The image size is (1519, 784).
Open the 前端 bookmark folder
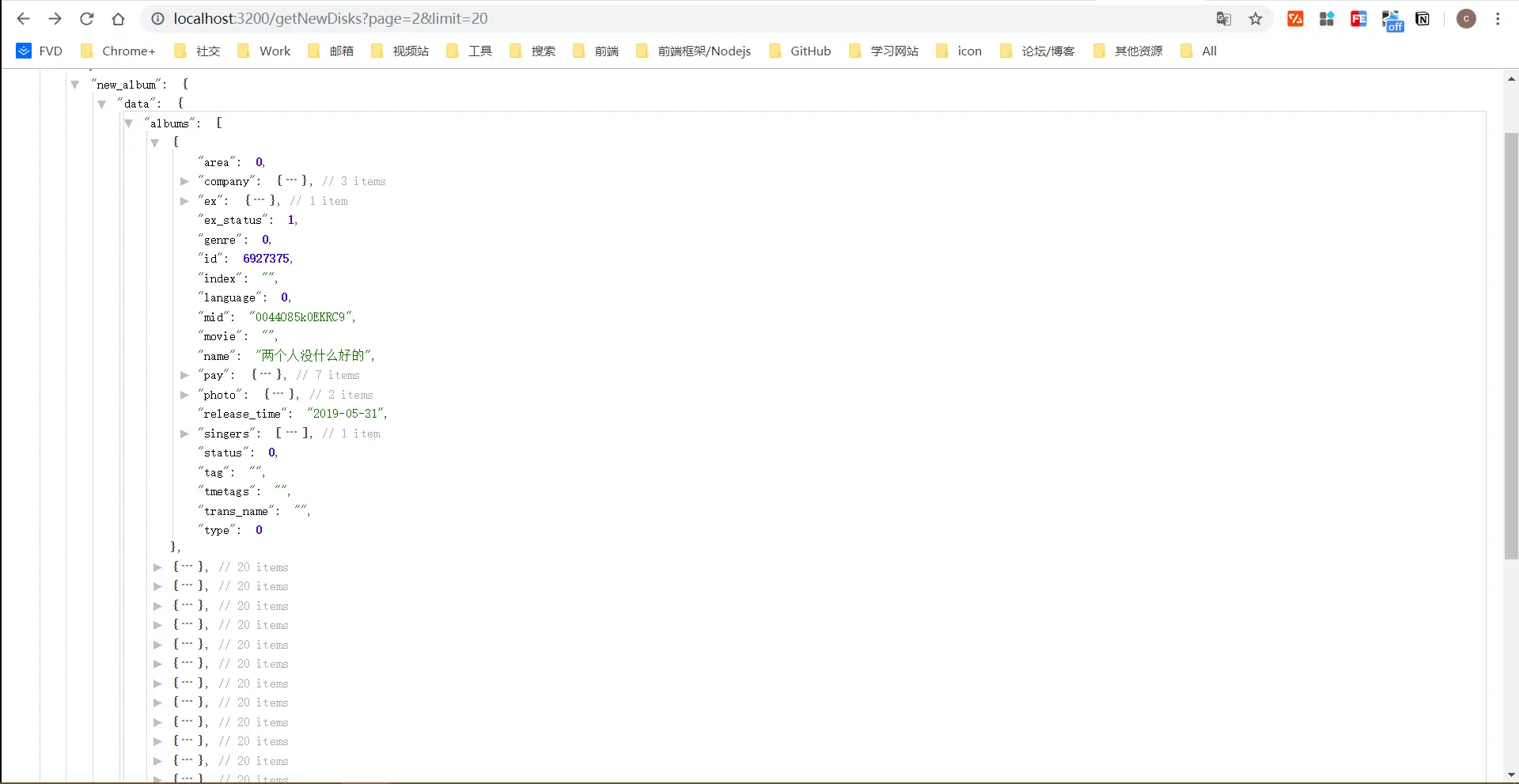596,51
